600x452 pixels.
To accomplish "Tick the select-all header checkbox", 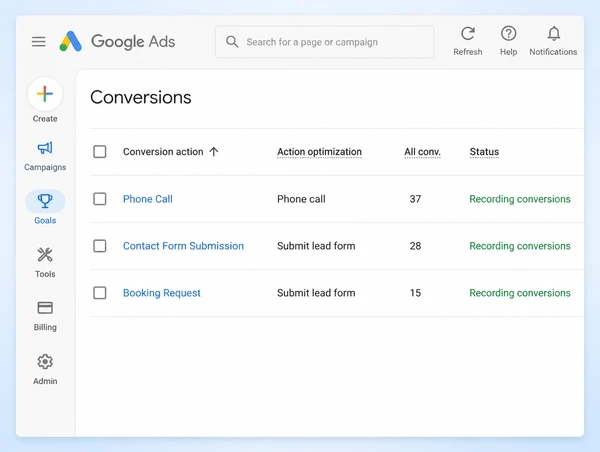I will pos(100,152).
